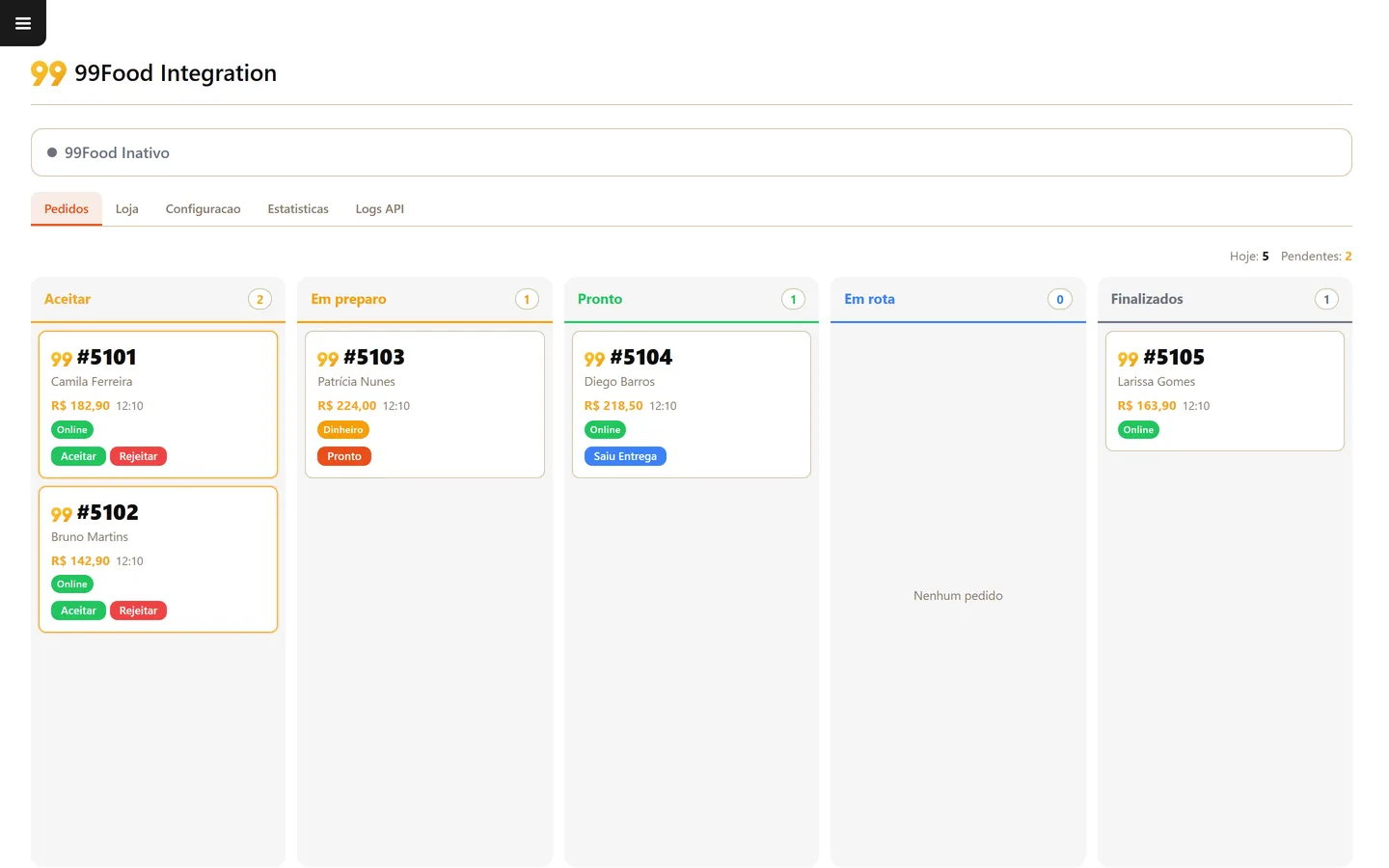Select the Finalizados column header
Screen dimensions: 1389x868
1224,299
